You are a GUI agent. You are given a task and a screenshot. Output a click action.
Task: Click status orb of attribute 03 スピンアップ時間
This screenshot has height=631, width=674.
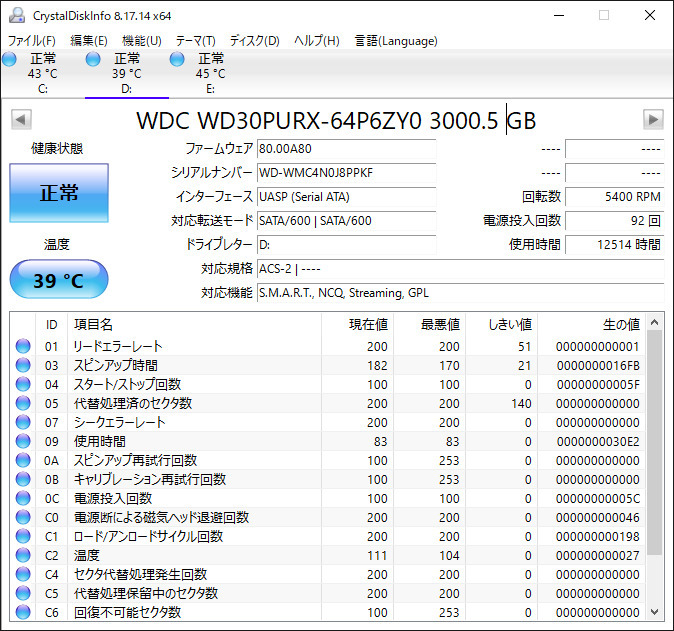click(23, 365)
